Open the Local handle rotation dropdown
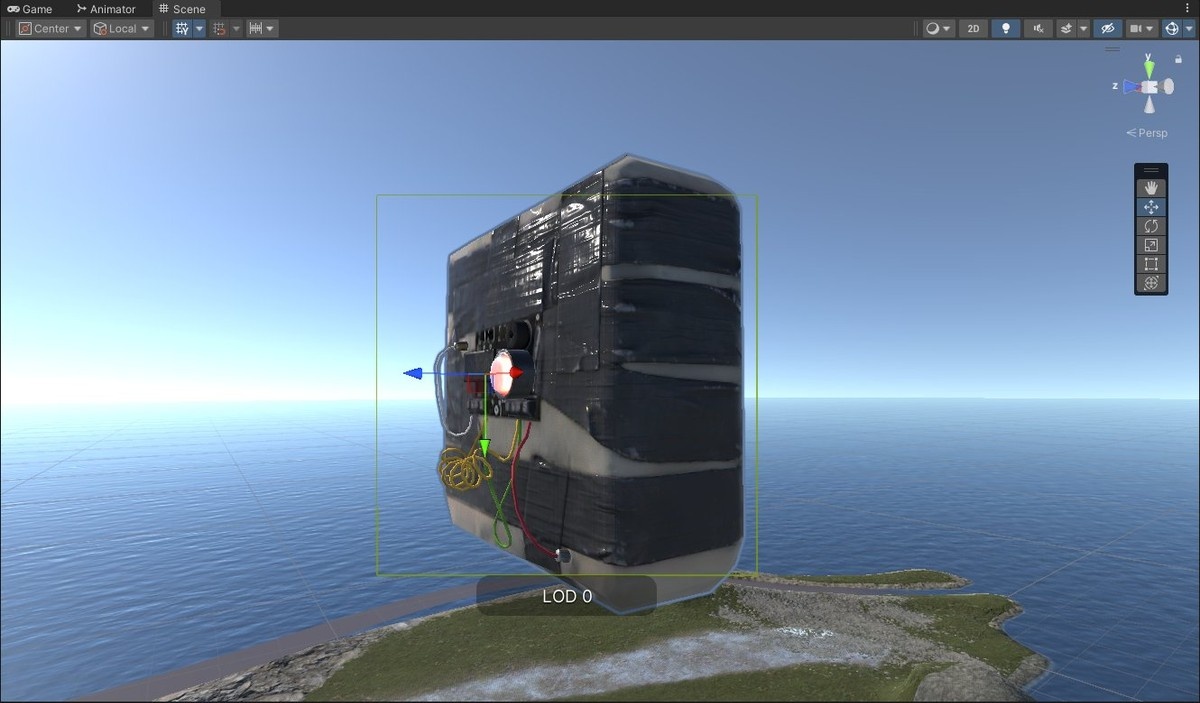The width and height of the screenshot is (1200, 703). click(x=121, y=29)
